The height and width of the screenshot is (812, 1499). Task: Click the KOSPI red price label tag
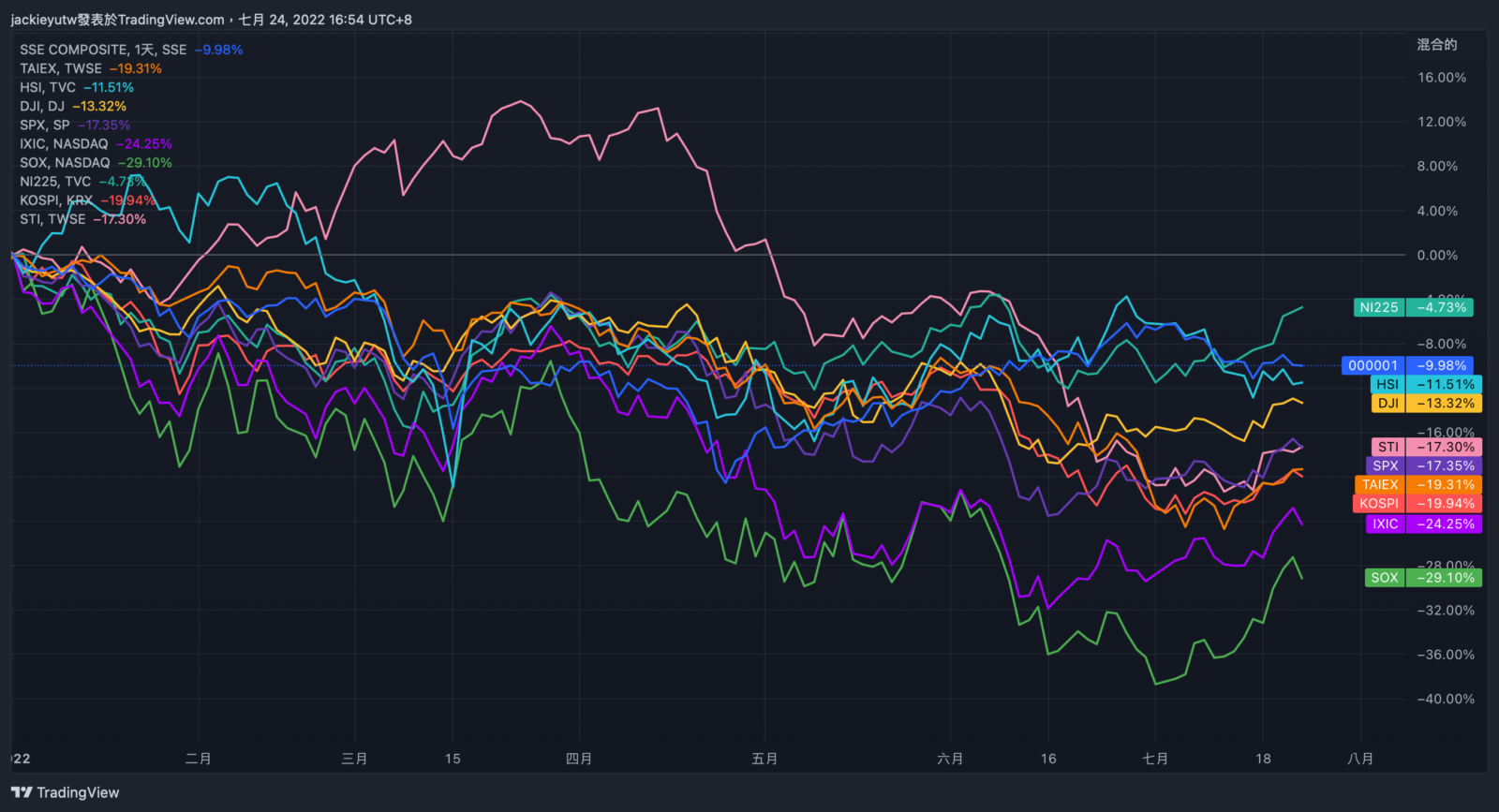coord(1415,504)
